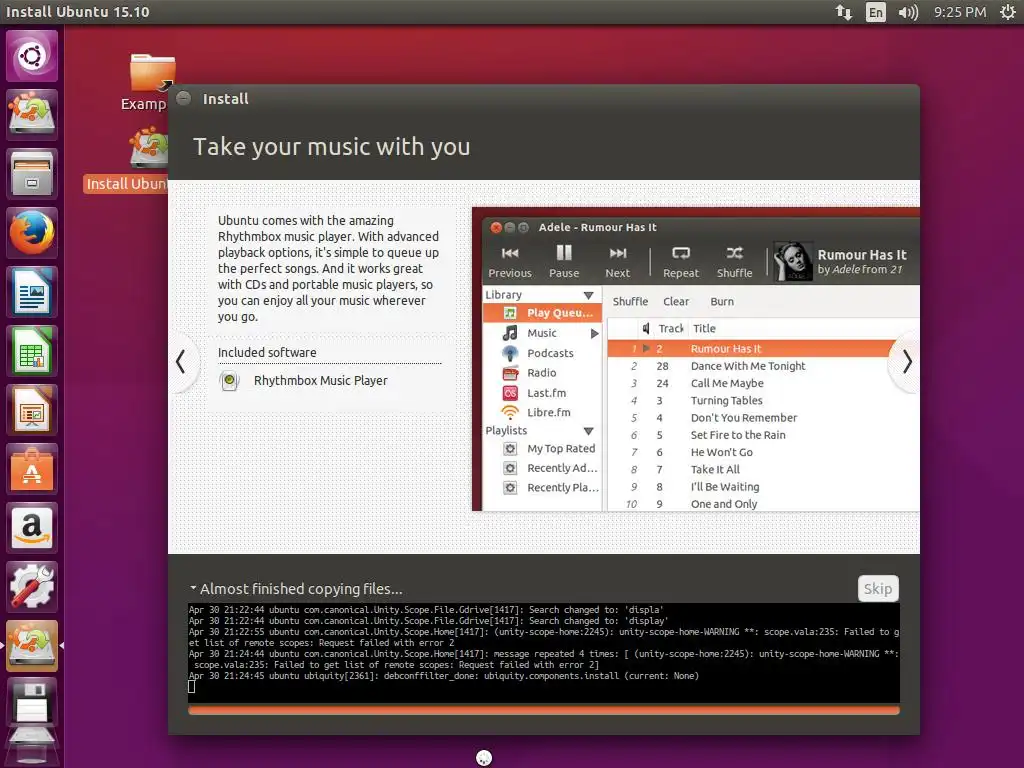
Task: Open the En keyboard layout indicator
Action: [875, 12]
